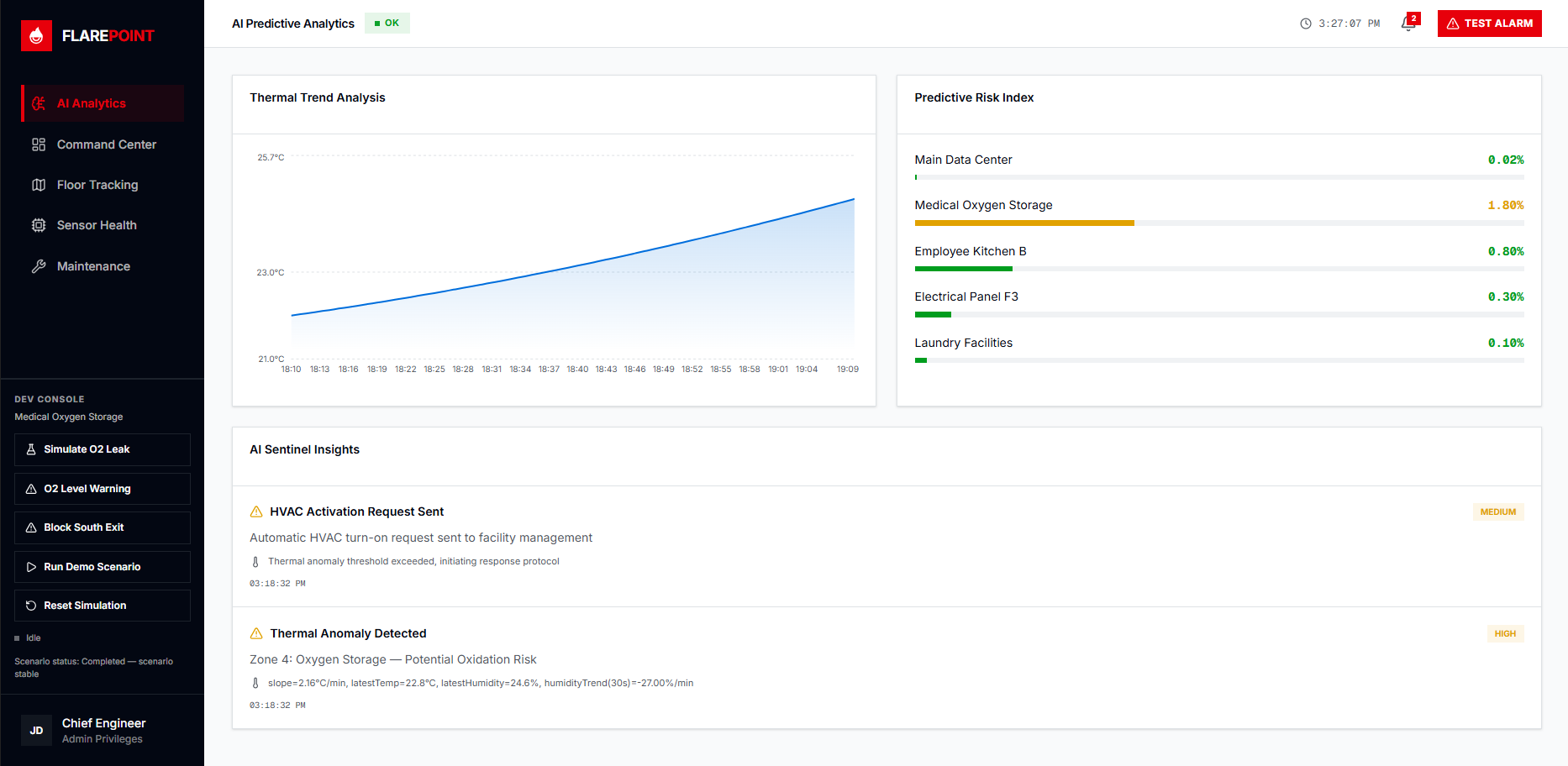The height and width of the screenshot is (766, 1568).
Task: Click the warning triangle on Thermal Anomaly Detected
Action: point(255,632)
